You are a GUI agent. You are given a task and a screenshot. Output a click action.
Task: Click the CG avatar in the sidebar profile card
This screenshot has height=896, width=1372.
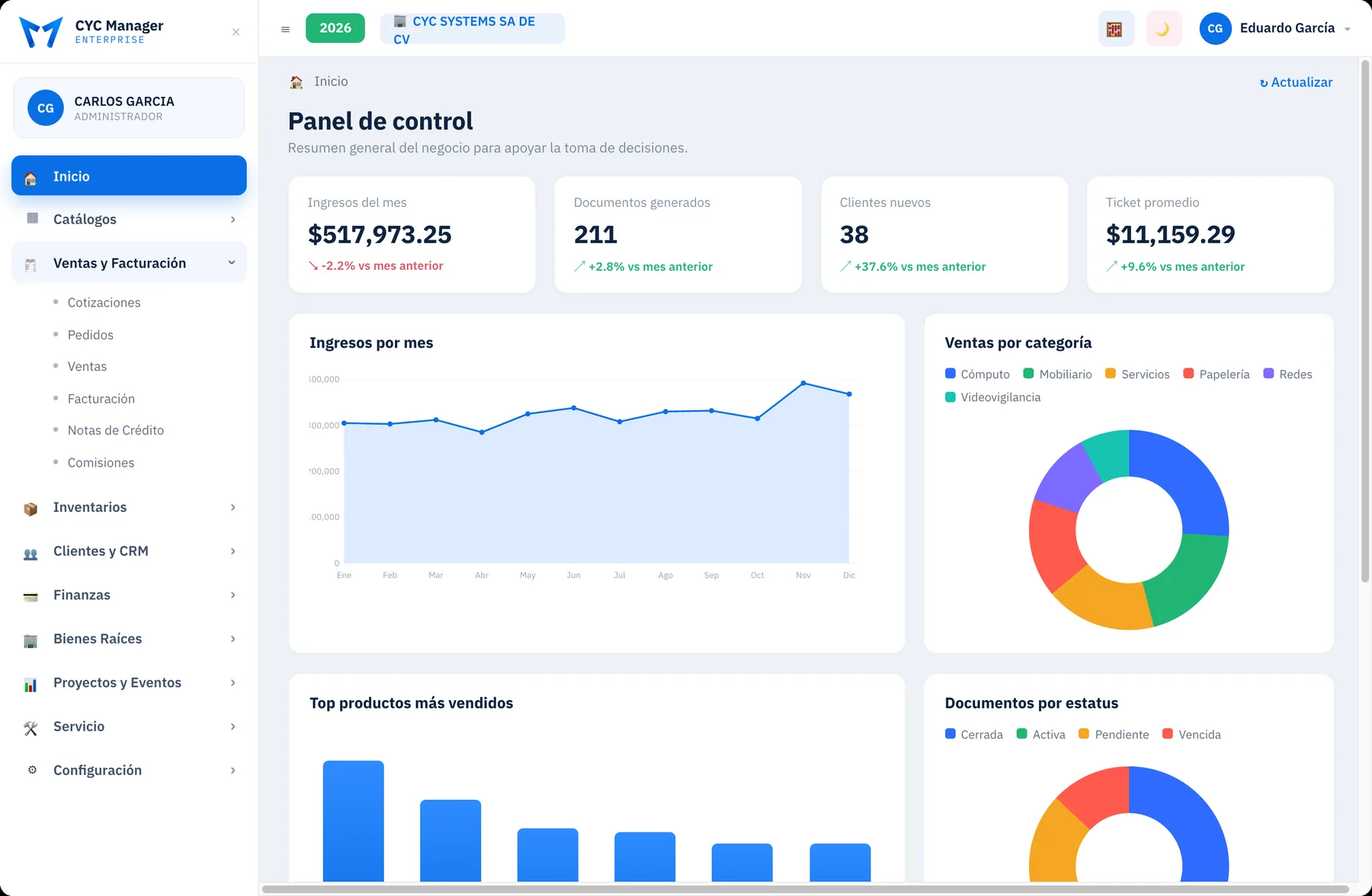46,108
